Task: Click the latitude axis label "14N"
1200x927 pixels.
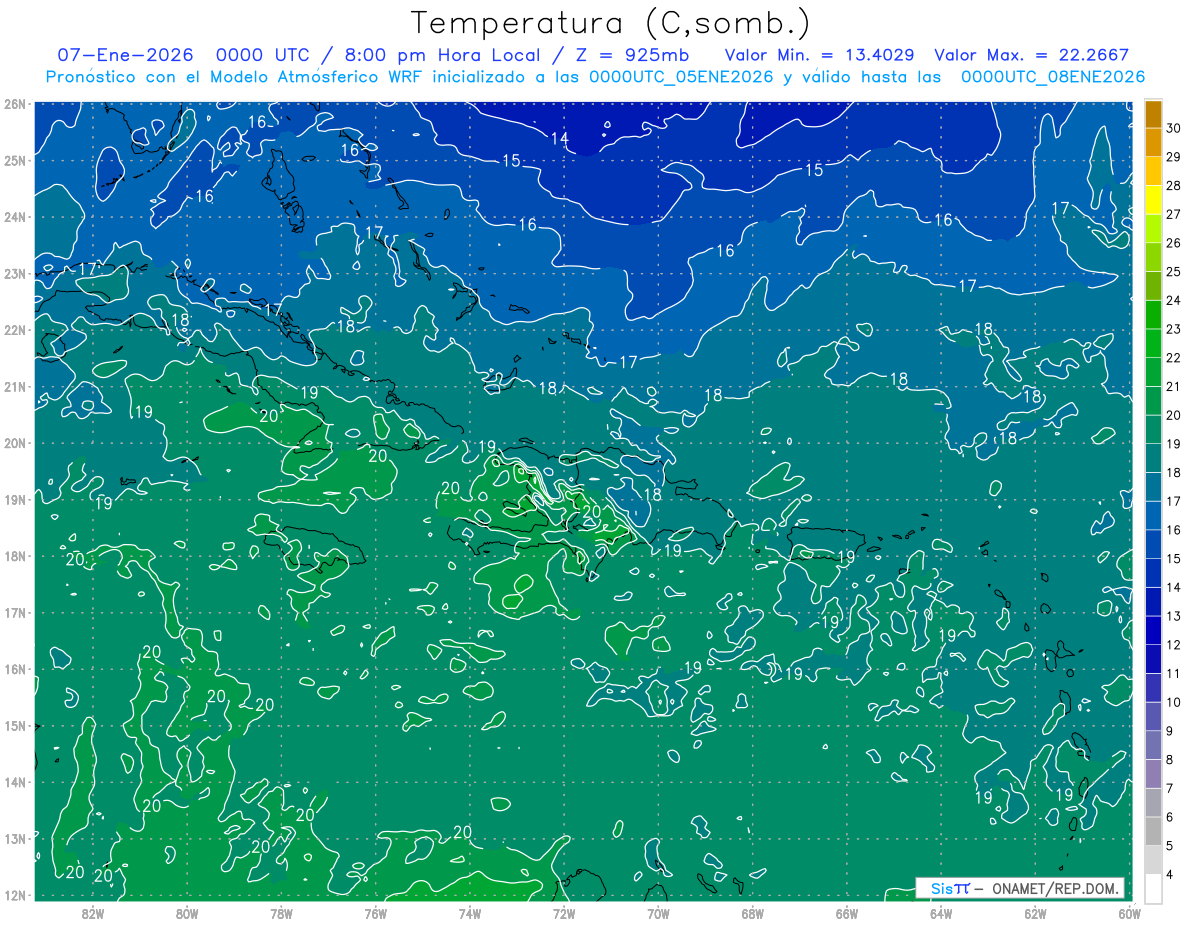Action: [14, 782]
